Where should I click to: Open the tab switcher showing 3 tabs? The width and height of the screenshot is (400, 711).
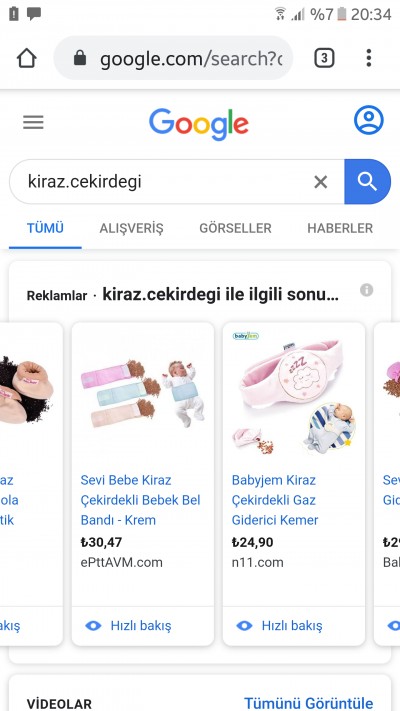click(x=324, y=58)
